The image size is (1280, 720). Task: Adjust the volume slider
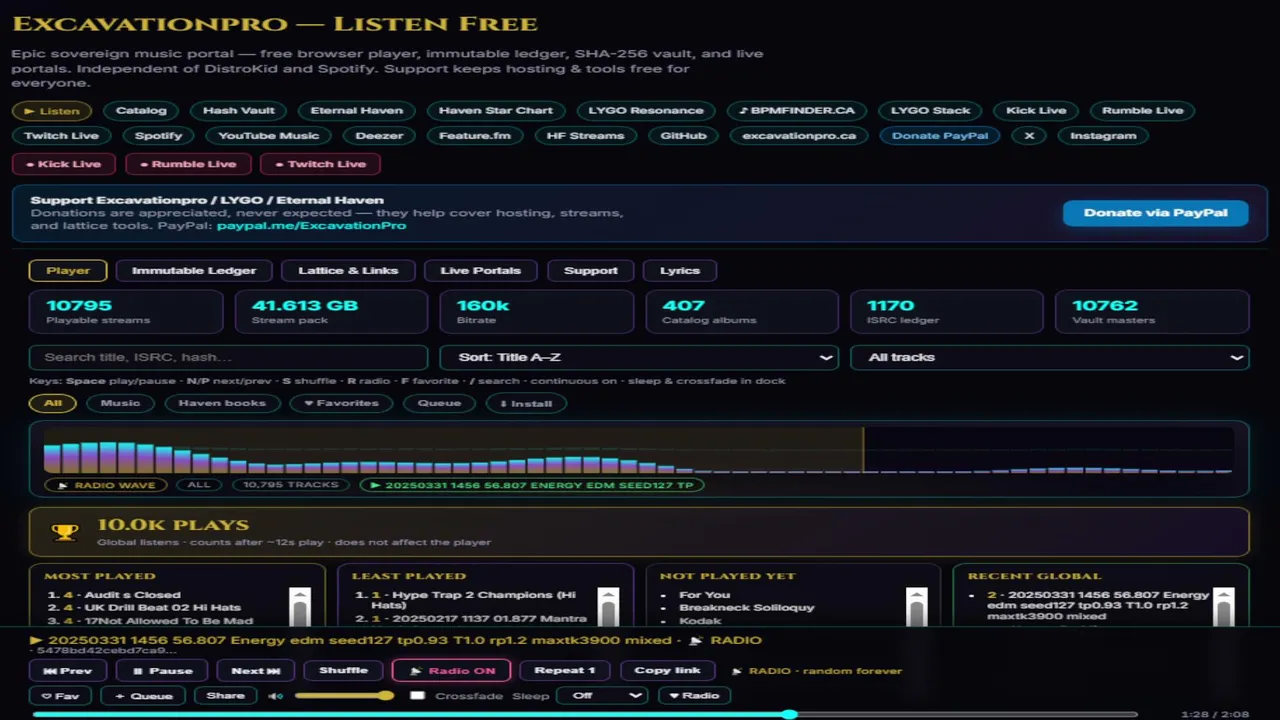(343, 696)
